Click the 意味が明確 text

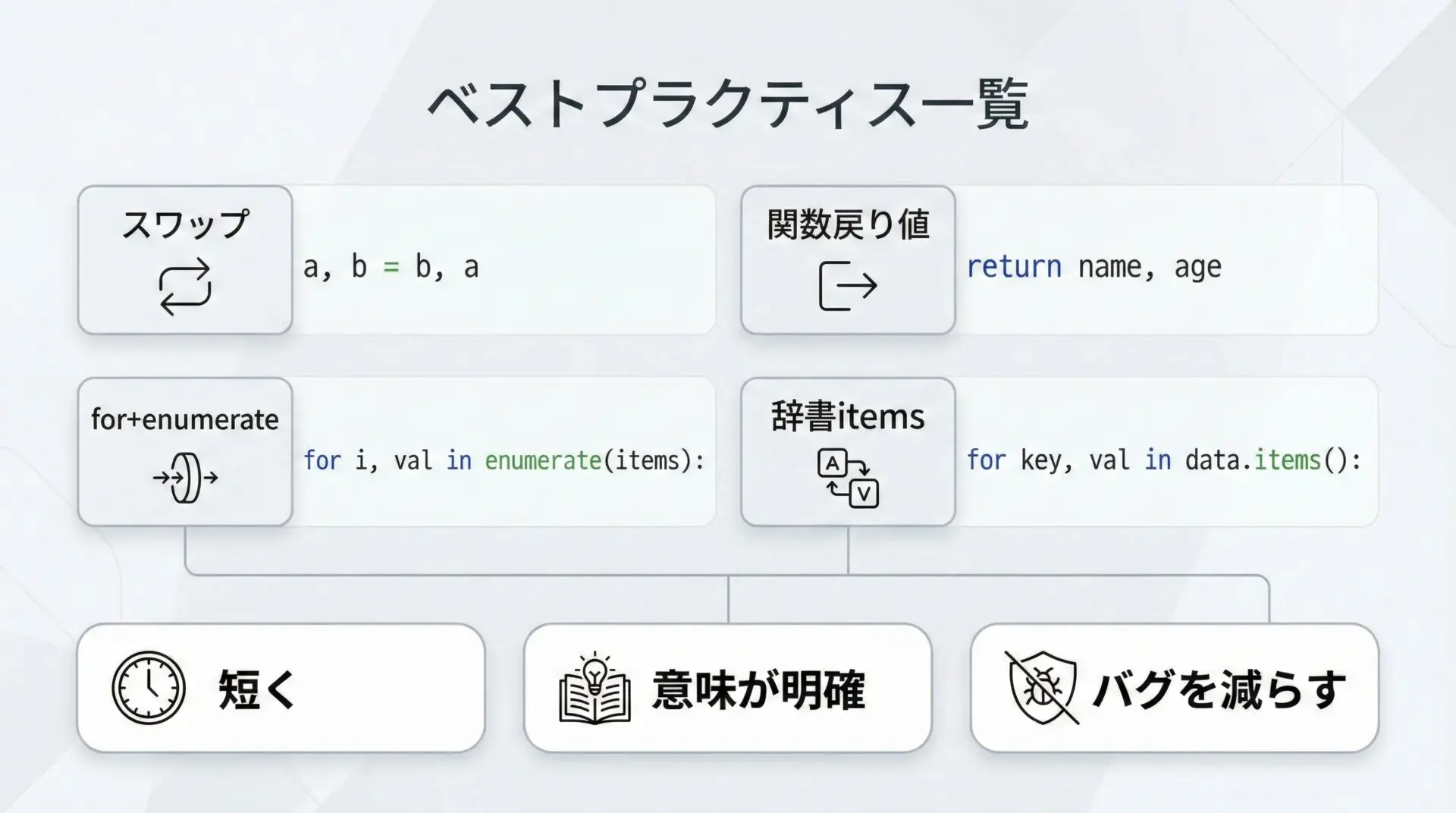[758, 689]
